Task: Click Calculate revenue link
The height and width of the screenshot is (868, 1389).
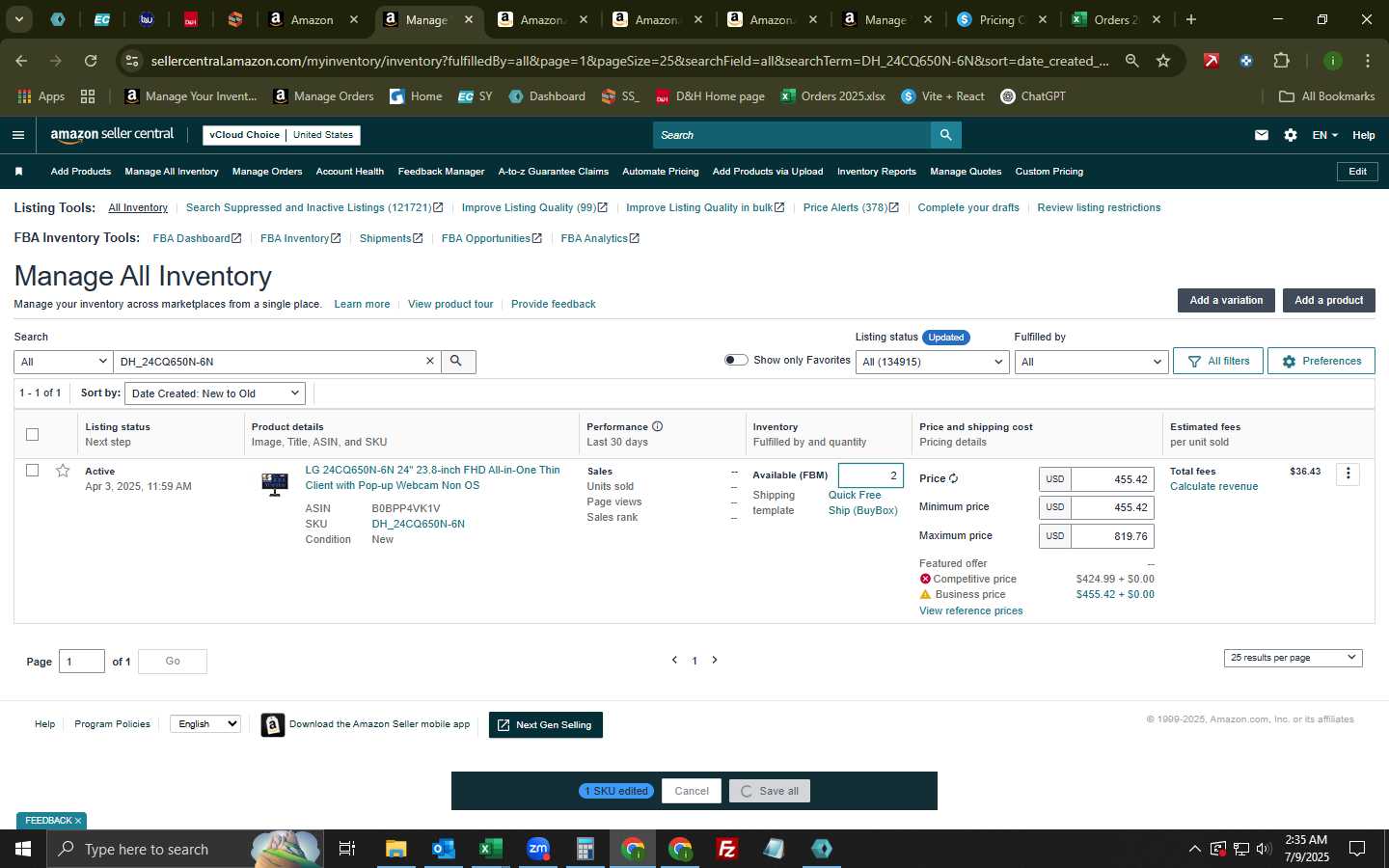Action: click(1213, 486)
